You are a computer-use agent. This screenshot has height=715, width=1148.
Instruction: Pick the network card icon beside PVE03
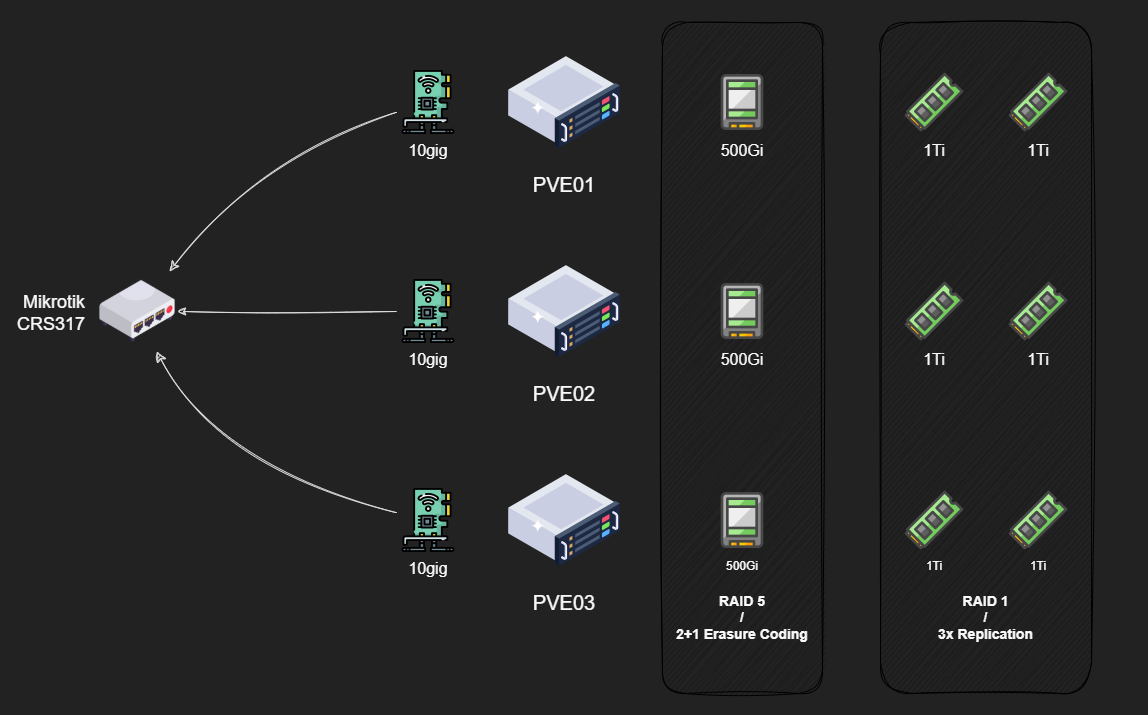click(428, 519)
